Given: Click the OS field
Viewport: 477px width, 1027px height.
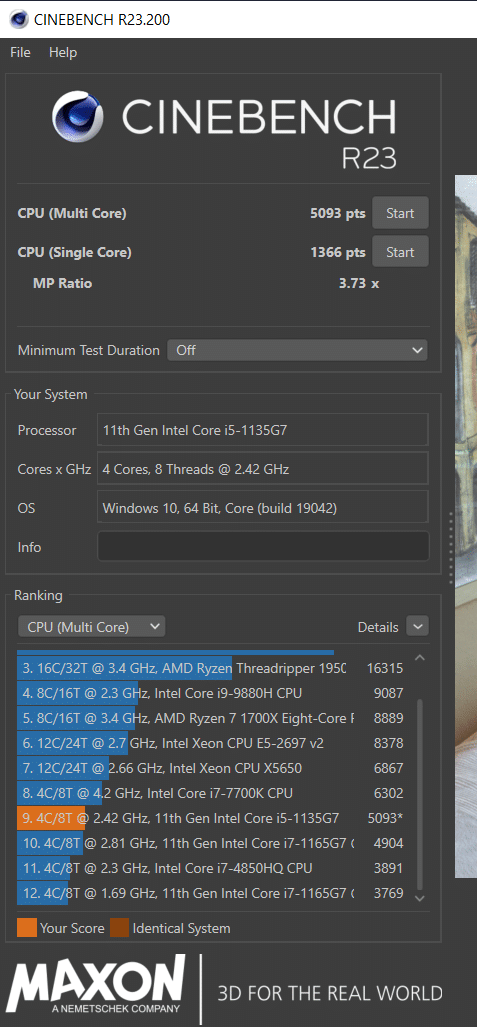Looking at the screenshot, I should pyautogui.click(x=263, y=508).
